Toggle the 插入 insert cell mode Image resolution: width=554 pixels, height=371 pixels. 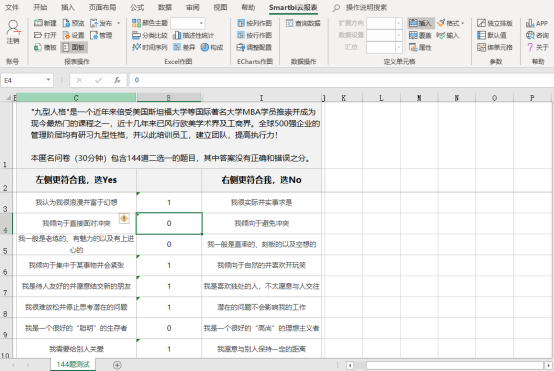pos(420,23)
